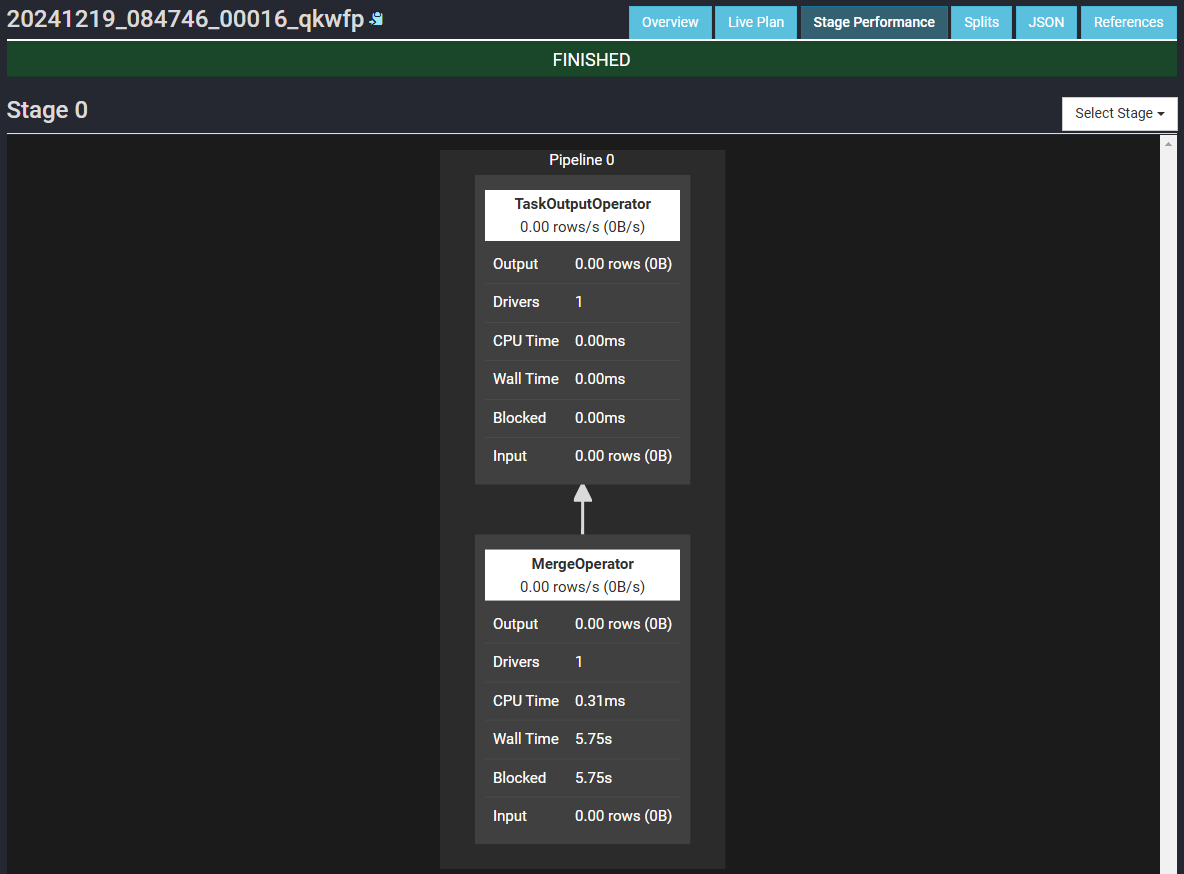Click MergeOperator's Input value

(623, 817)
